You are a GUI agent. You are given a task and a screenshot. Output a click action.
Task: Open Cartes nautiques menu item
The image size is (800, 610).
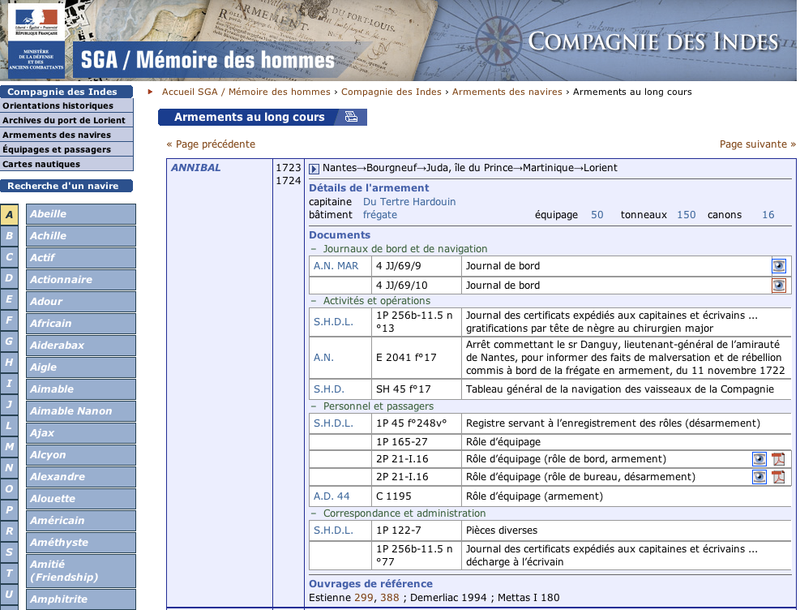click(x=66, y=164)
